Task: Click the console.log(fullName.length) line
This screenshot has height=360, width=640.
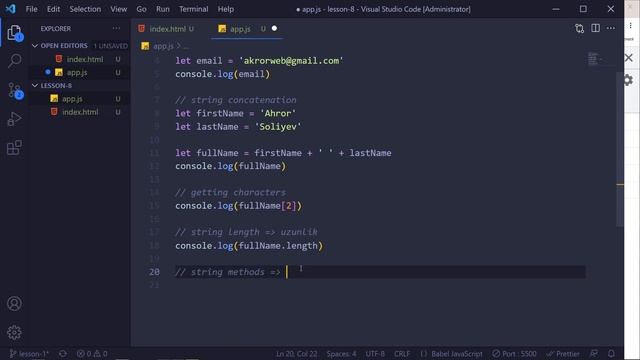Action: (x=249, y=246)
